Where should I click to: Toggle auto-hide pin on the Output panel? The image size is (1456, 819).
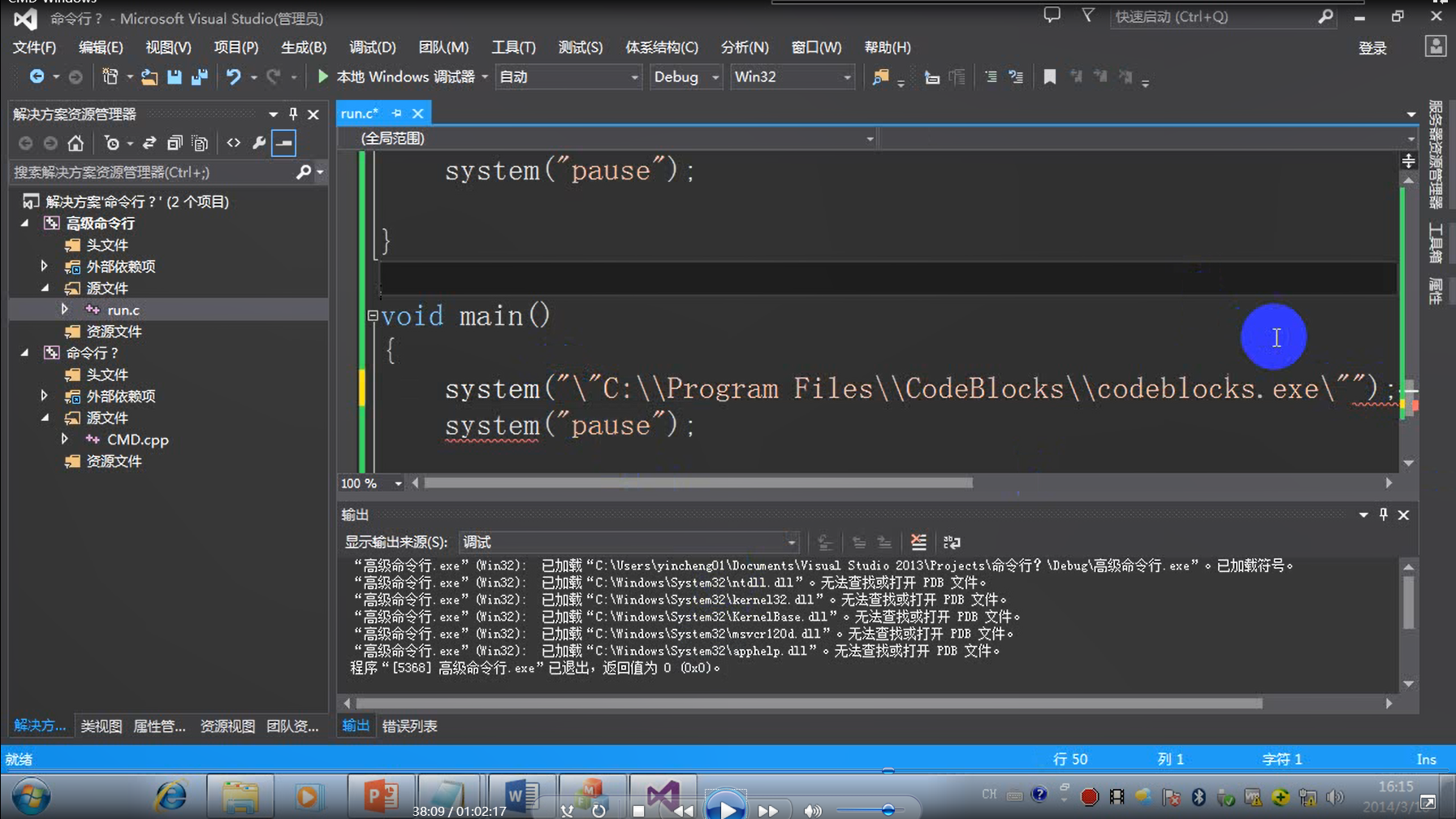click(x=1384, y=514)
